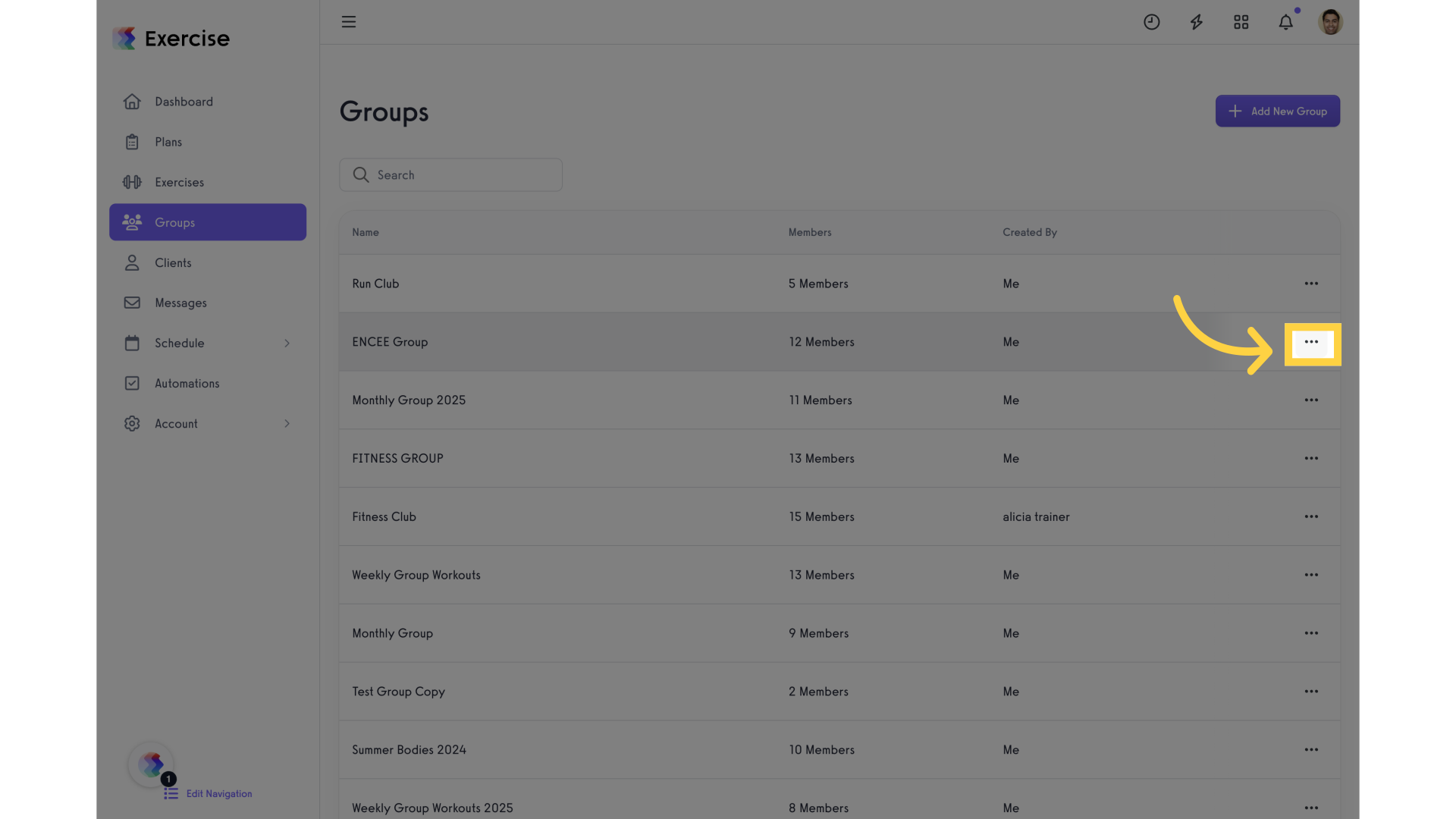Screen dimensions: 1456x819
Task: Open three-dot menu for Summer Bodies 2024
Action: coord(1311,750)
